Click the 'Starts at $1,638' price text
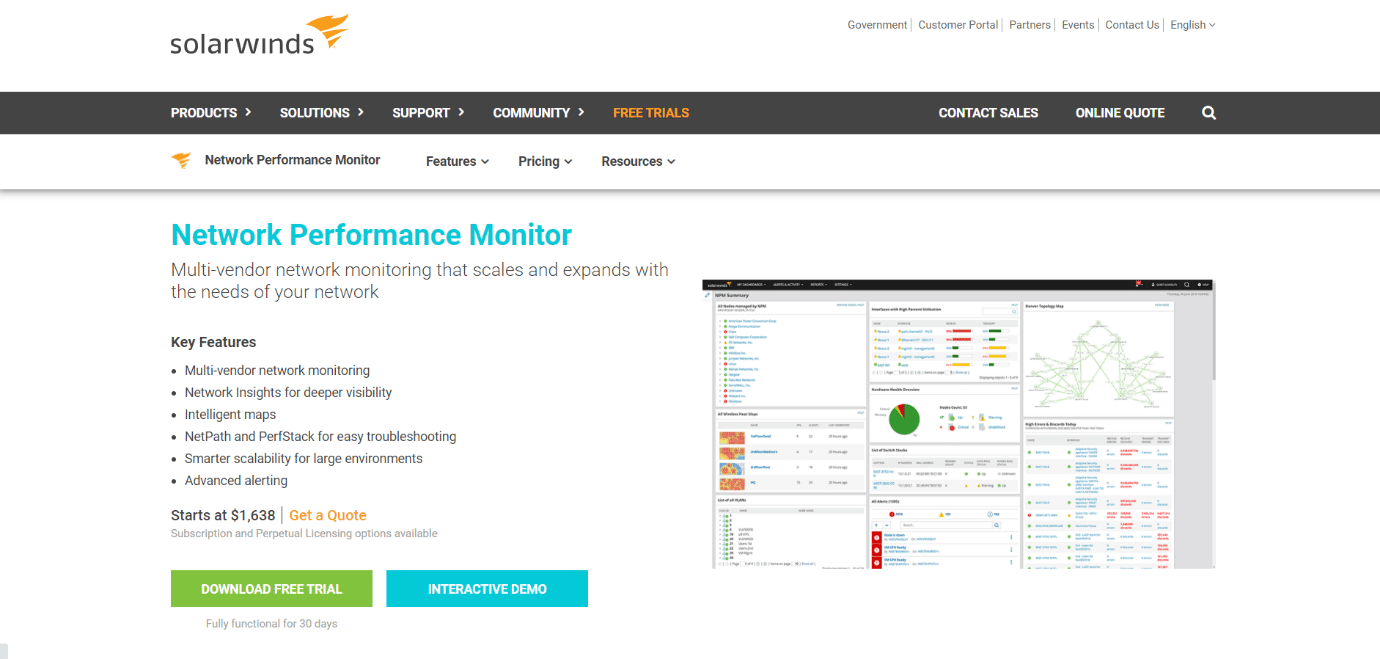The width and height of the screenshot is (1380, 659). (x=223, y=515)
